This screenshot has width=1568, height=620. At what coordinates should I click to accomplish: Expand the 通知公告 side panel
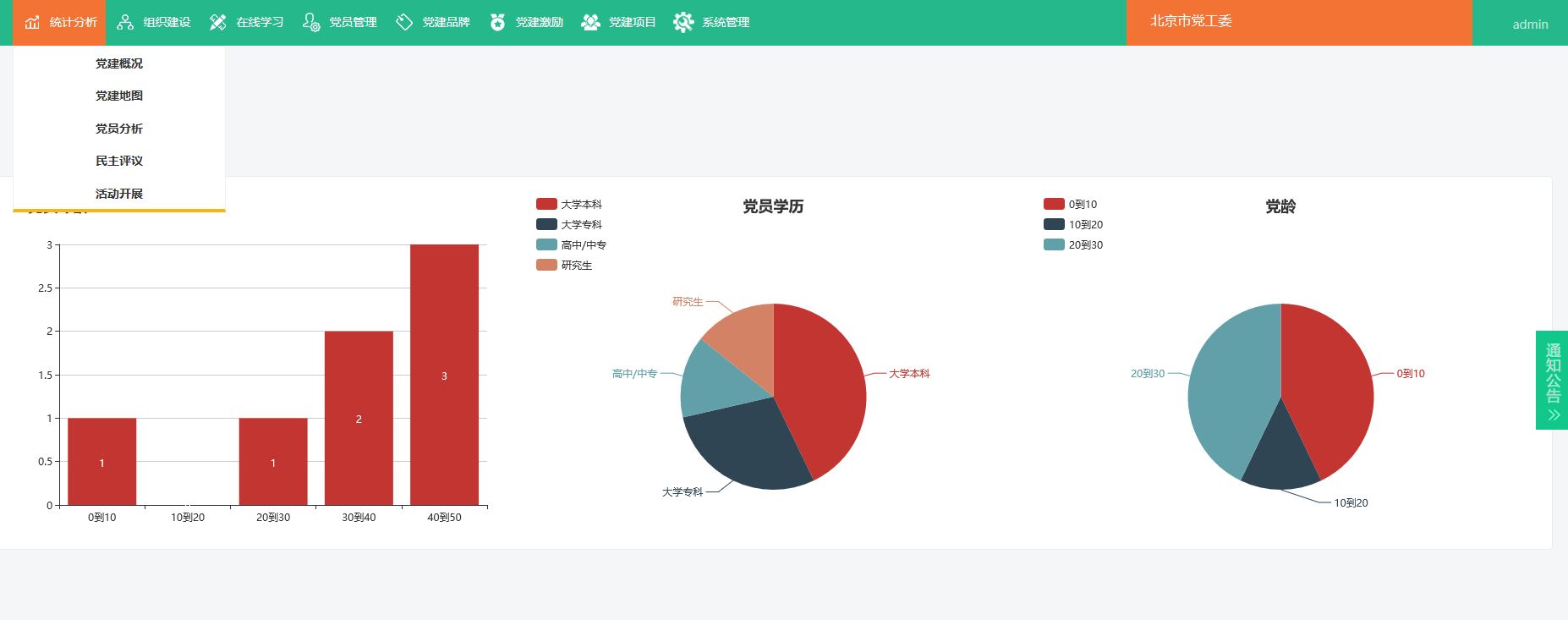point(1552,380)
